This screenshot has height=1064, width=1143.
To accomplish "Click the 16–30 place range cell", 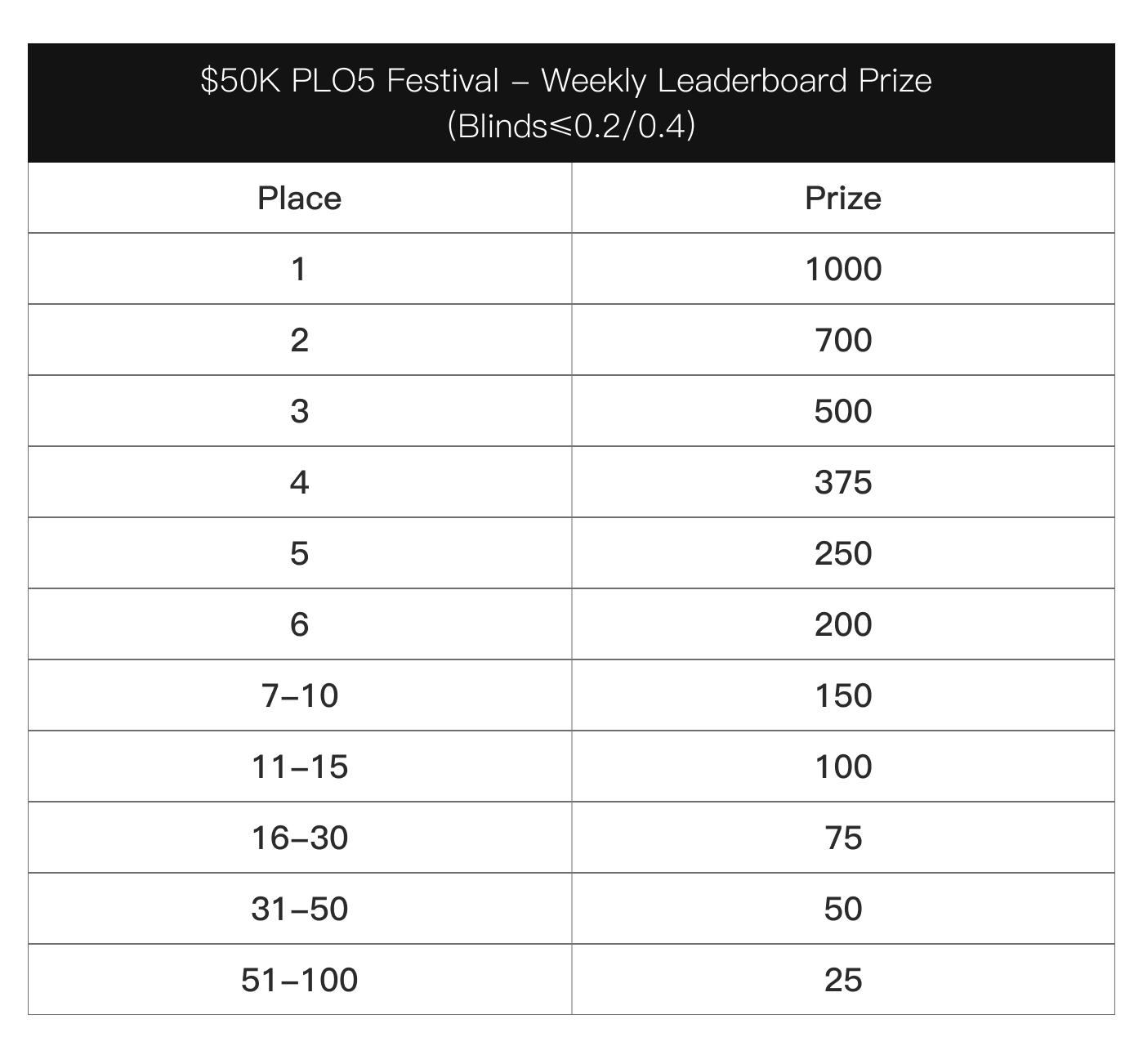I will pos(300,838).
